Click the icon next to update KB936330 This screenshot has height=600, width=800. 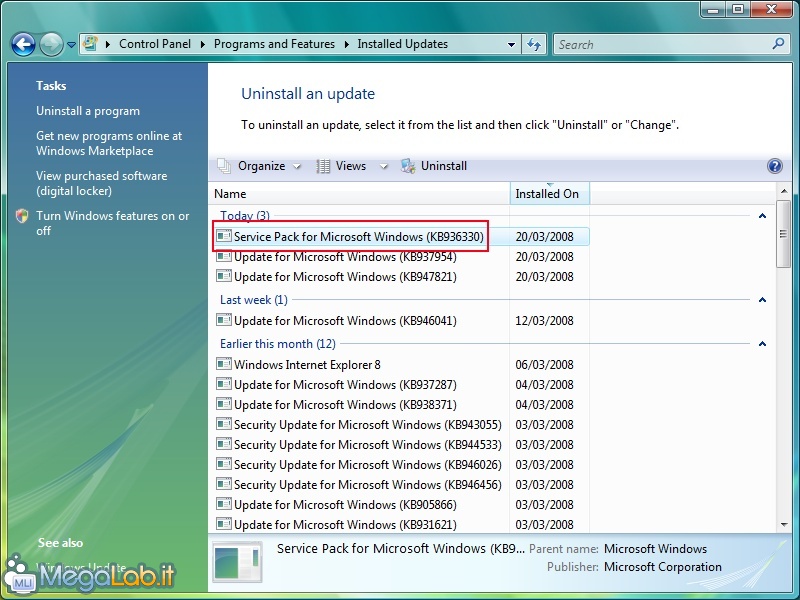tap(223, 236)
